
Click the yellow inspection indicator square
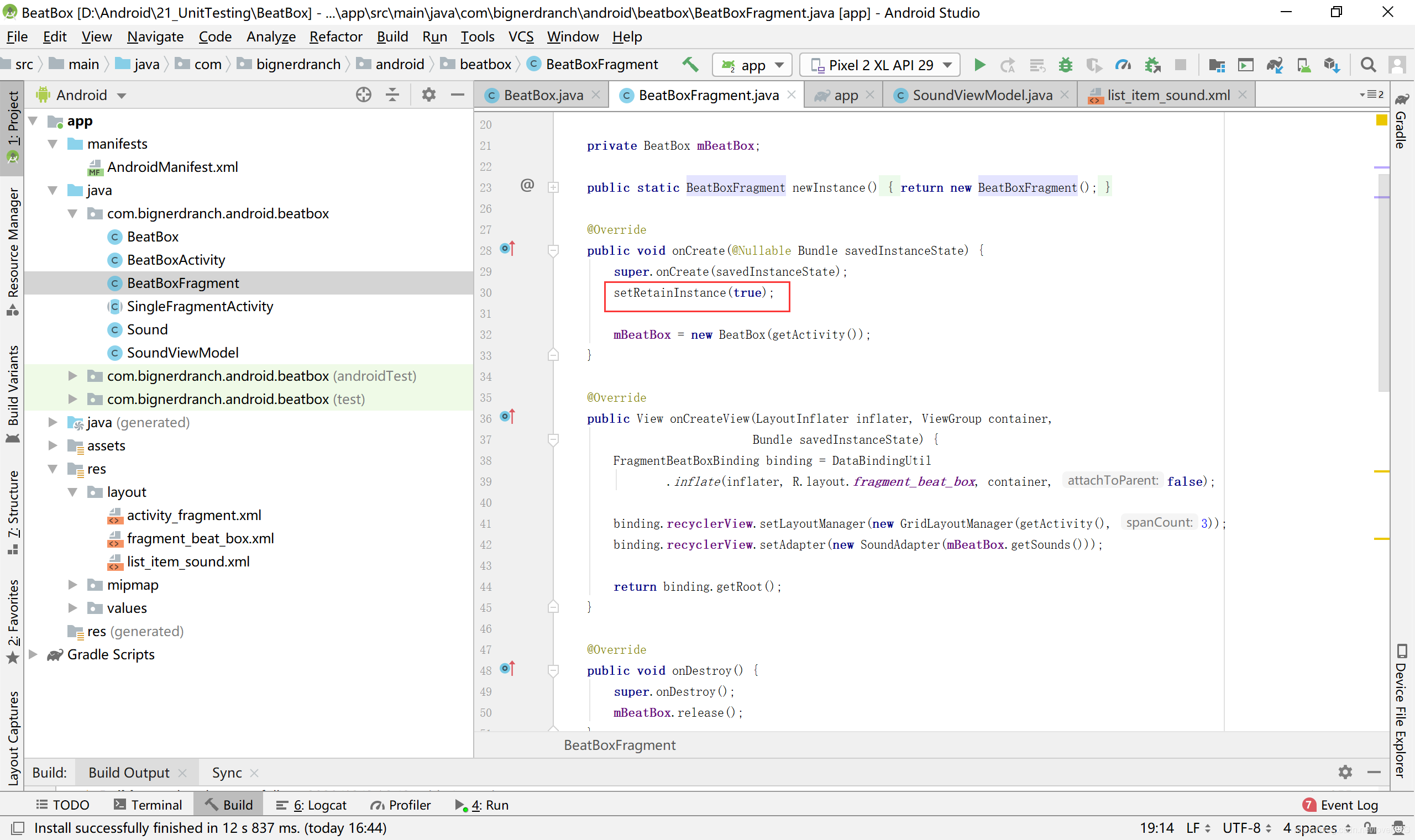point(1382,120)
